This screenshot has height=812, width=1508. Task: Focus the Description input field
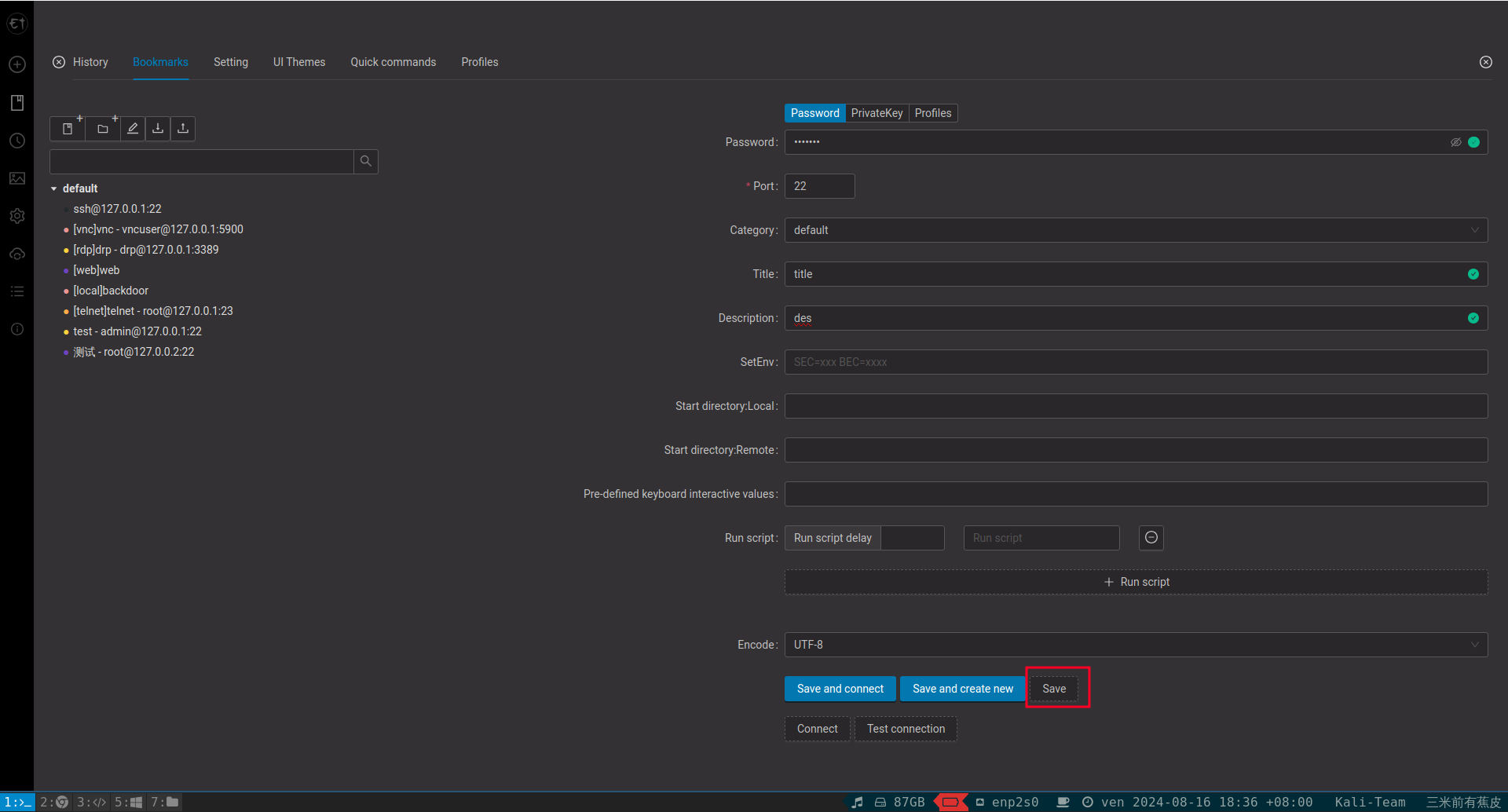pos(1136,318)
